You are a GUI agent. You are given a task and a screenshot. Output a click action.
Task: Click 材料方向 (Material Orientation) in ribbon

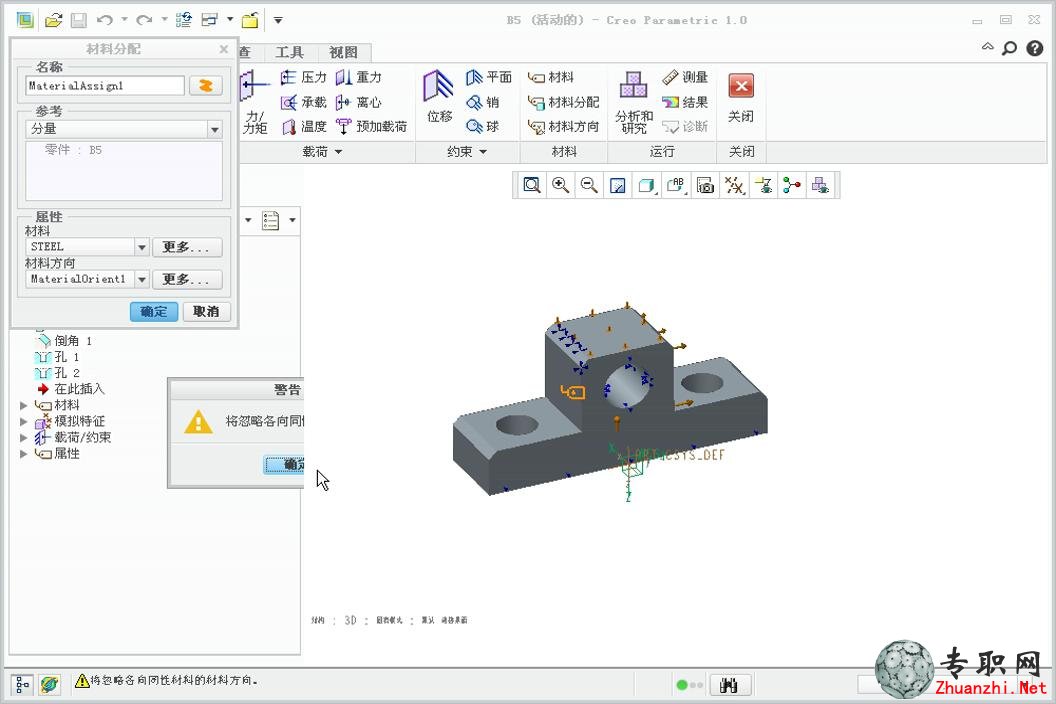[564, 127]
